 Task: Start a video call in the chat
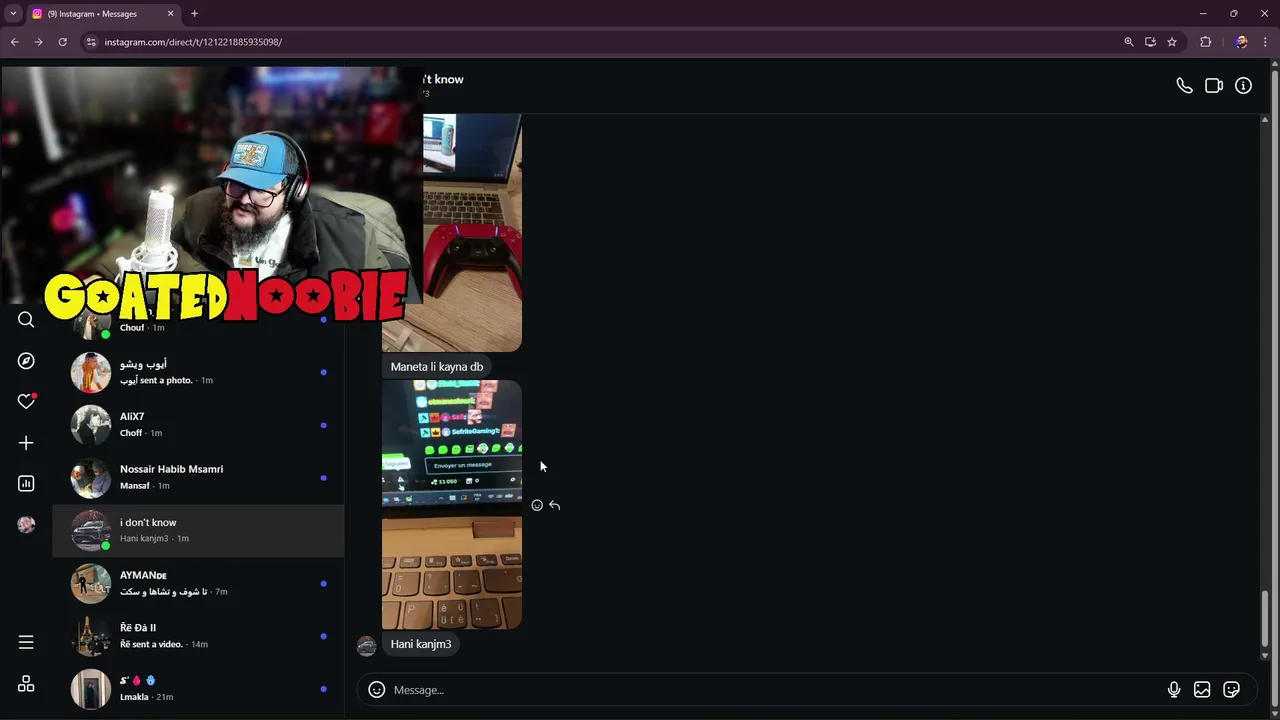pyautogui.click(x=1214, y=86)
